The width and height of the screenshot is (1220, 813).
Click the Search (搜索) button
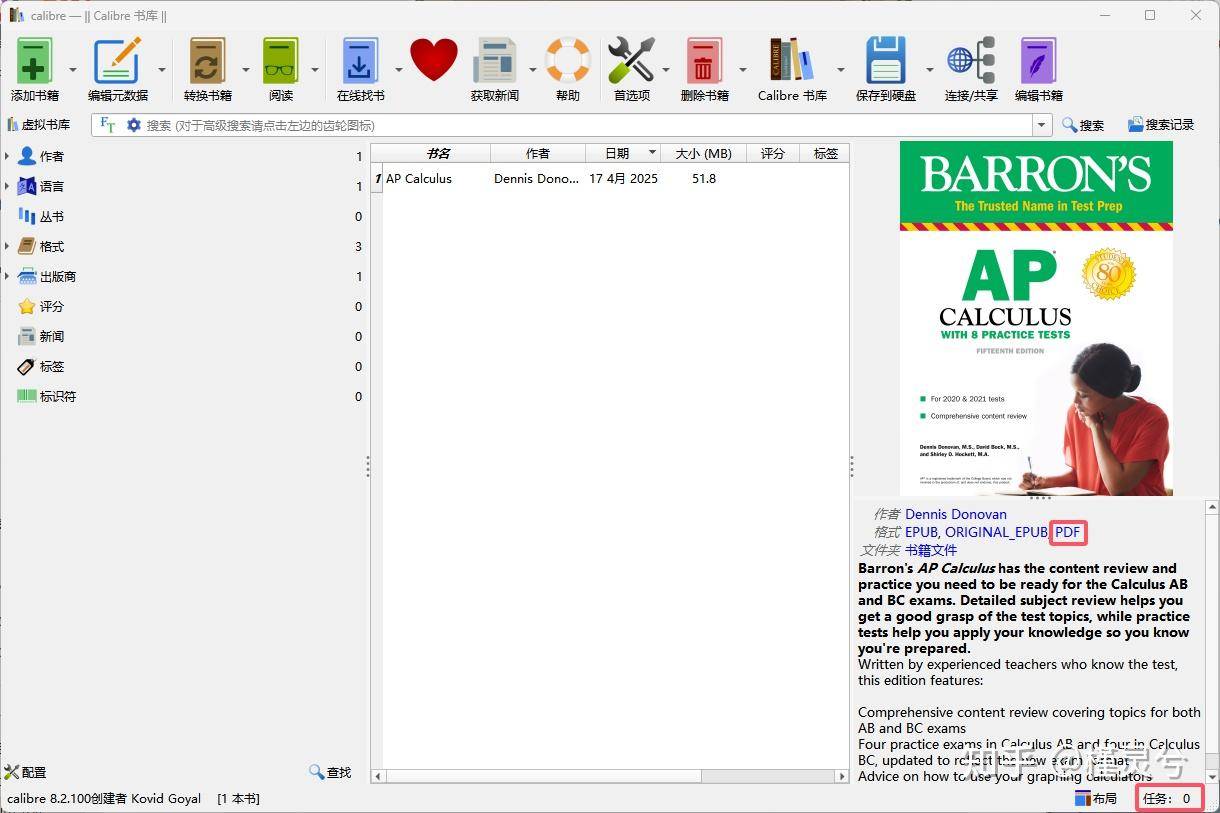pyautogui.click(x=1083, y=125)
